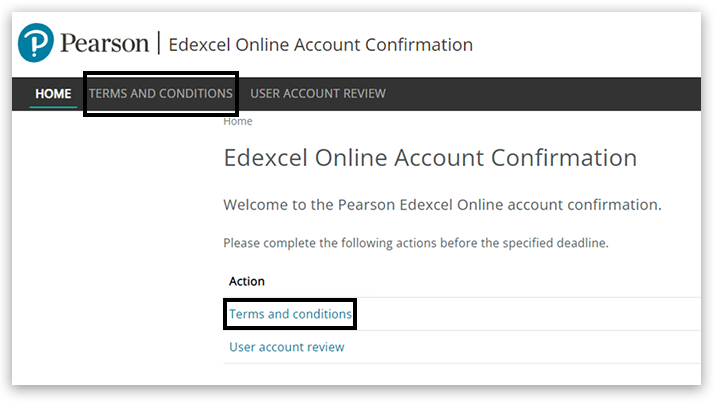Click the dark navigation bar's empty area
Image resolution: width=719 pixels, height=403 pixels.
tap(550, 94)
